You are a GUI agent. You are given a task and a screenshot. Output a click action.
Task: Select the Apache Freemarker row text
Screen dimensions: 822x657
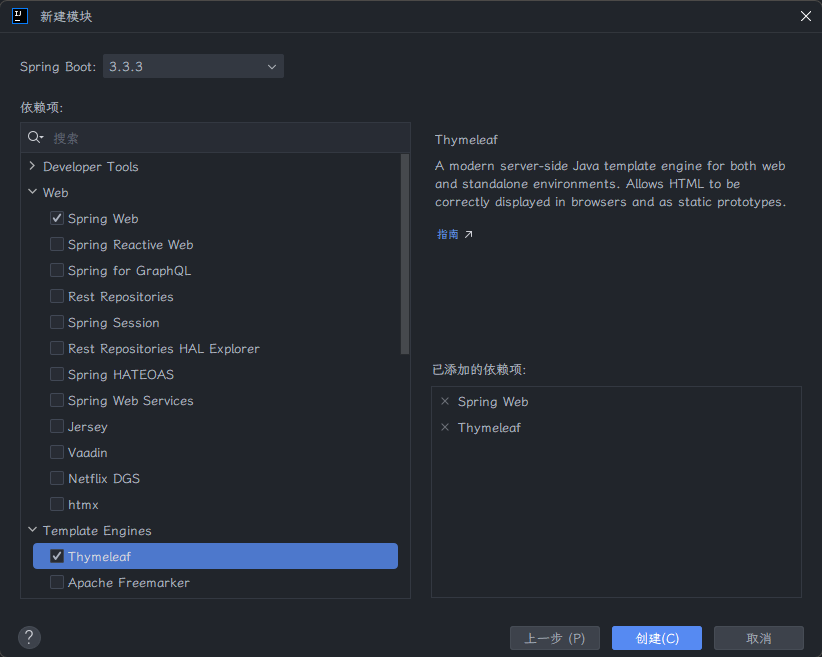pos(129,583)
